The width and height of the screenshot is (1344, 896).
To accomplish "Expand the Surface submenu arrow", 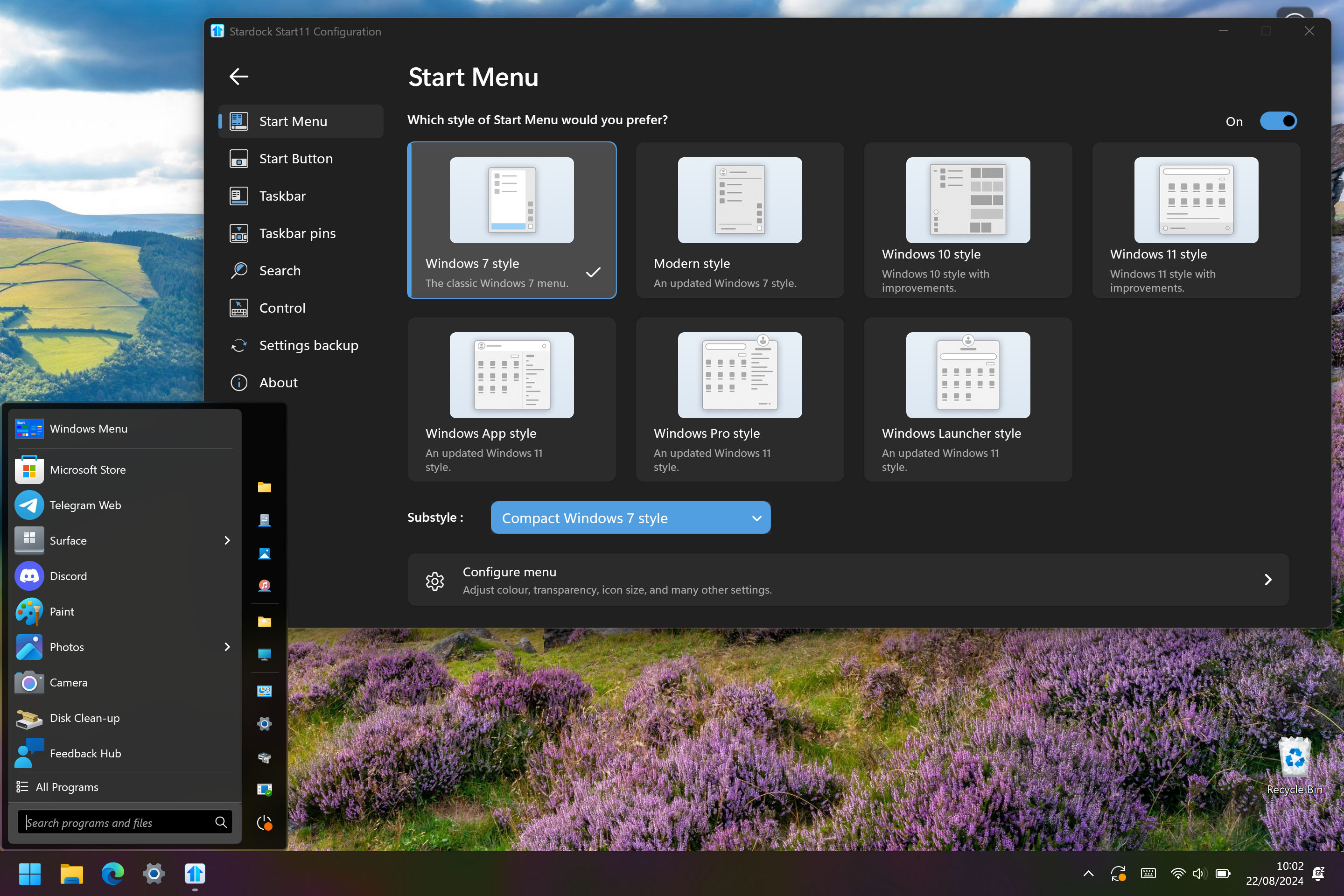I will click(x=227, y=540).
